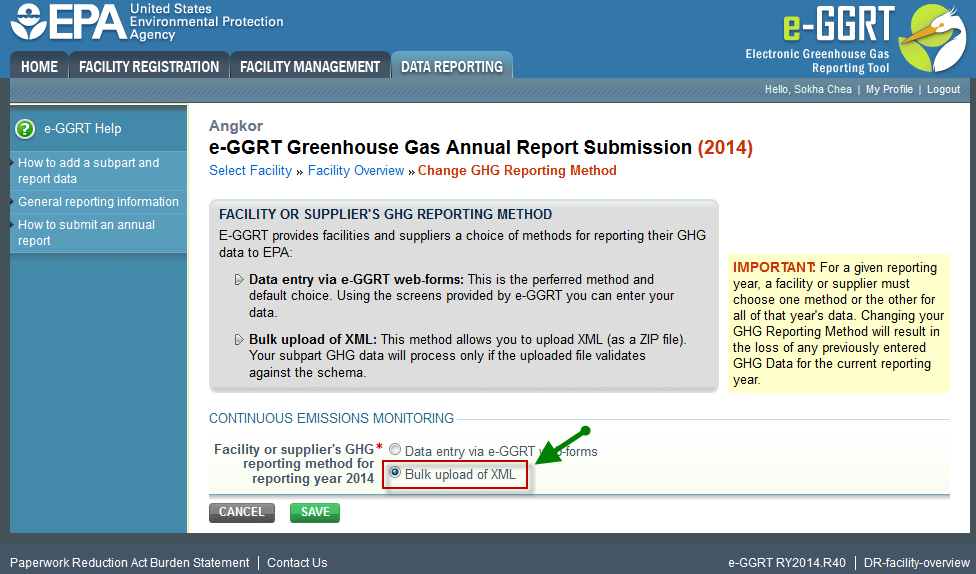Open 'General reporting information' help link

(x=98, y=202)
